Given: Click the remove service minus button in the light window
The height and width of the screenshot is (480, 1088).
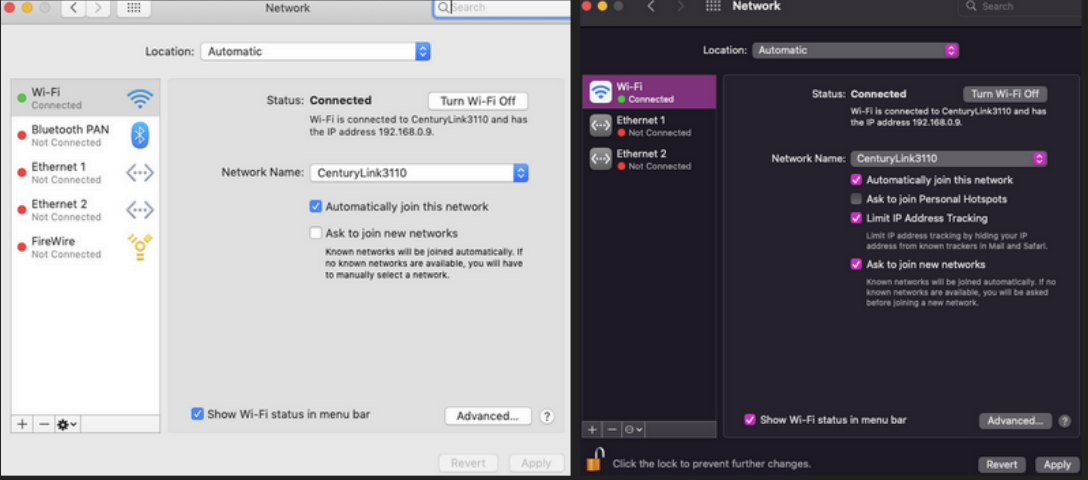Looking at the screenshot, I should point(43,424).
